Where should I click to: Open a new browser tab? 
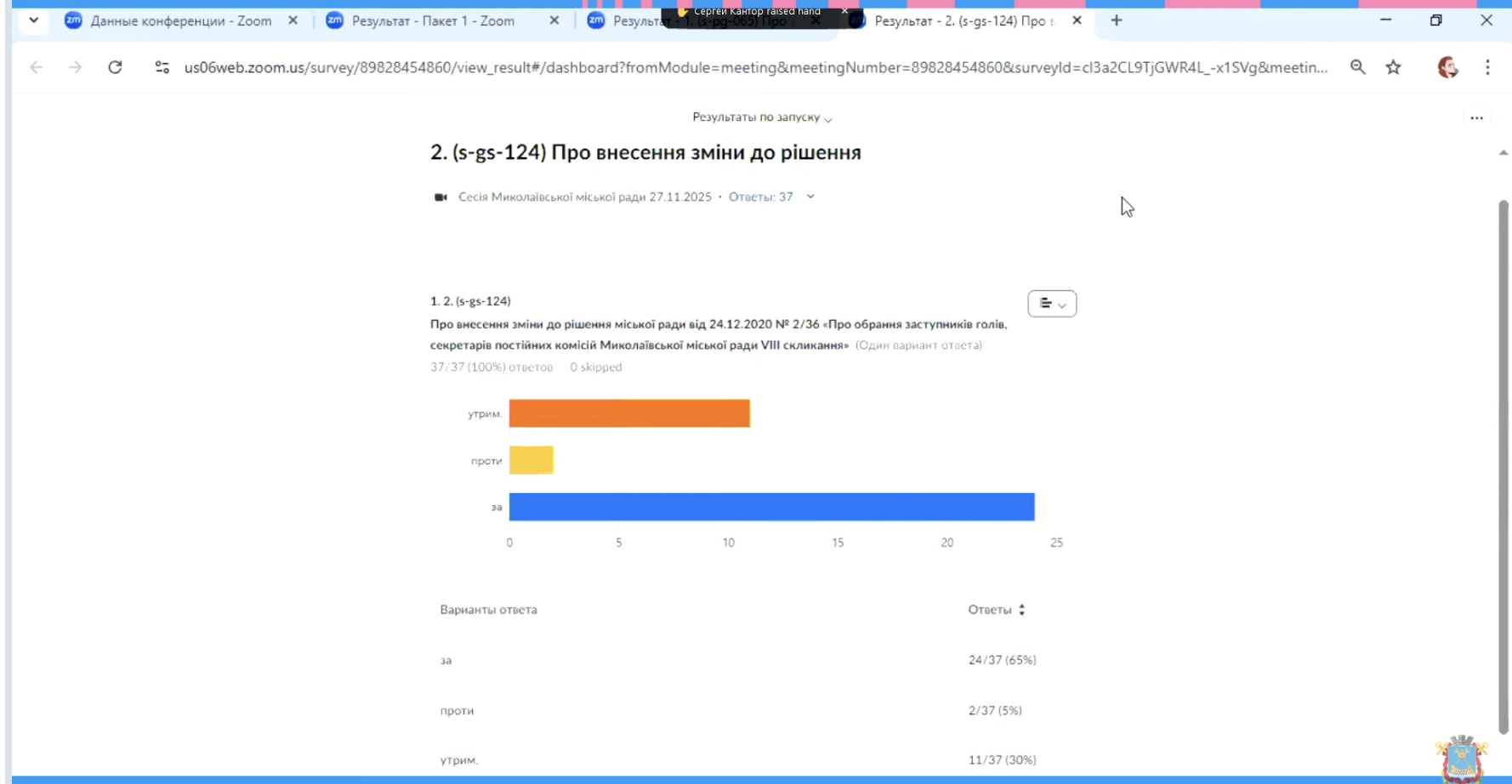pyautogui.click(x=1117, y=20)
